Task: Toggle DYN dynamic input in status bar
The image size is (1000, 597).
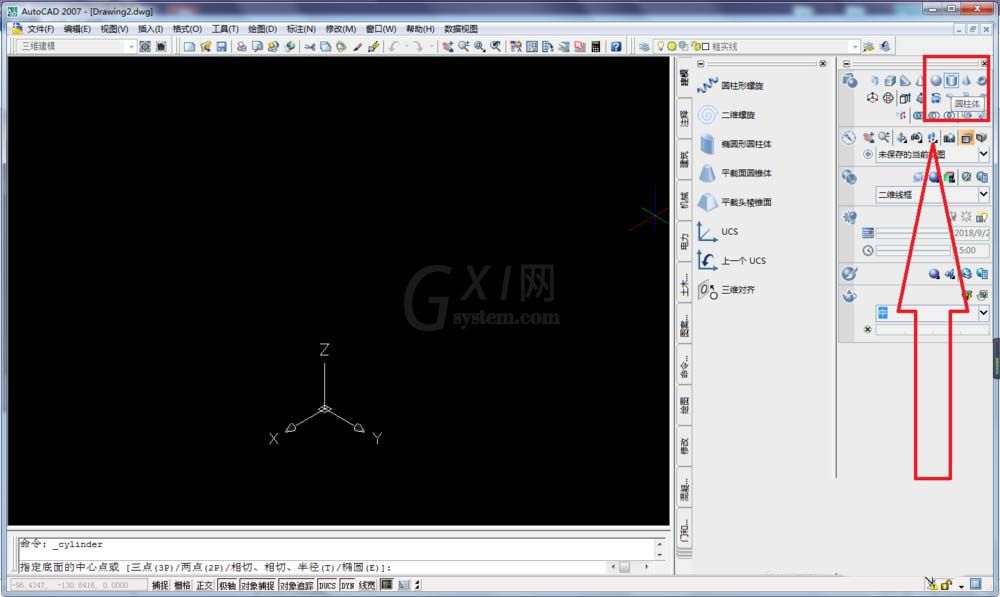Action: point(348,585)
